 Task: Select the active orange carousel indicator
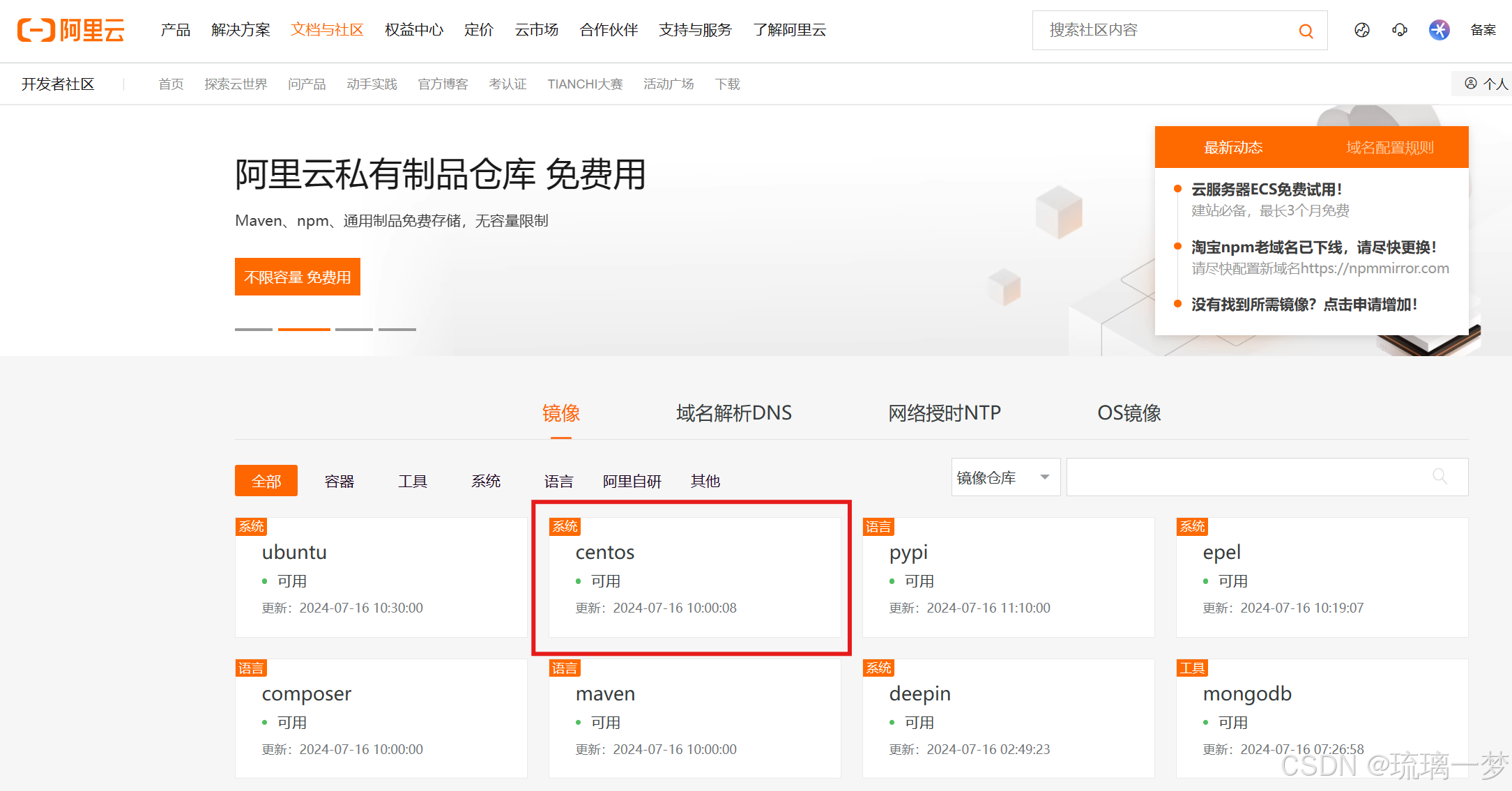point(304,329)
